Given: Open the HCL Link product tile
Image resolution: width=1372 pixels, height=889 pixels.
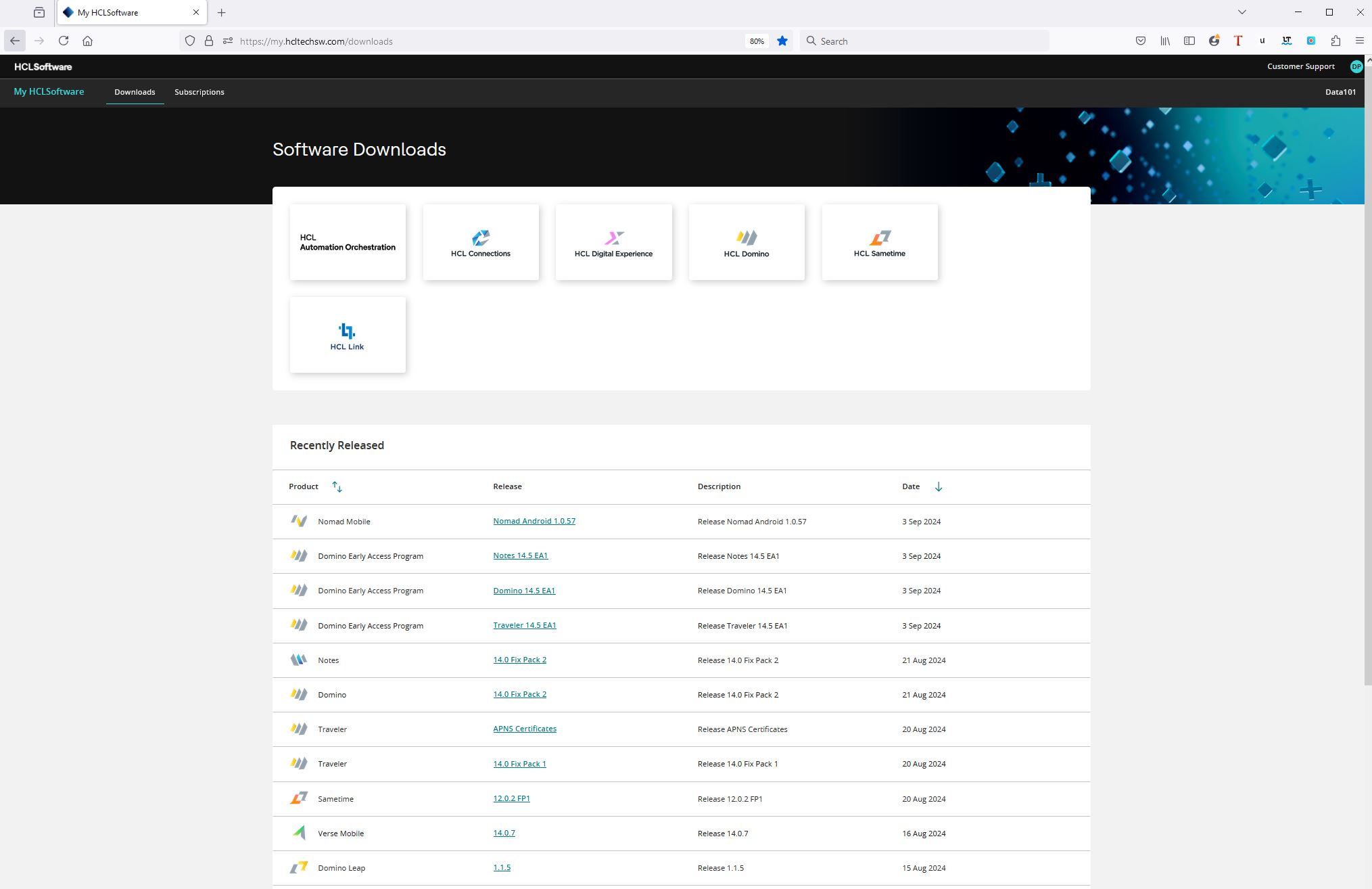Looking at the screenshot, I should click(x=348, y=335).
